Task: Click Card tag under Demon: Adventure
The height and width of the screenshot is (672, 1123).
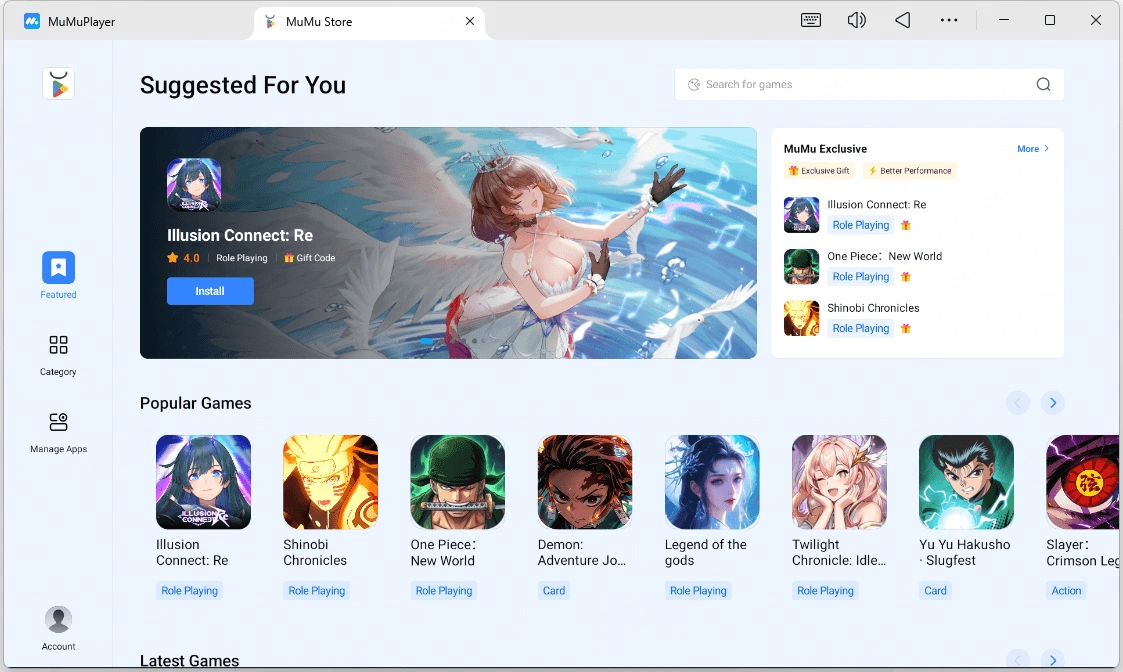Action: 554,590
